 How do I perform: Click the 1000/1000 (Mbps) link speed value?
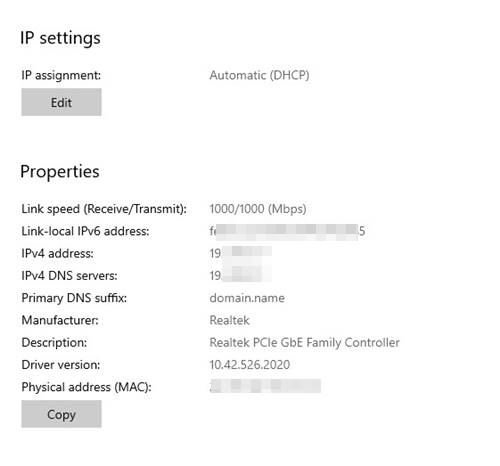[x=258, y=209]
